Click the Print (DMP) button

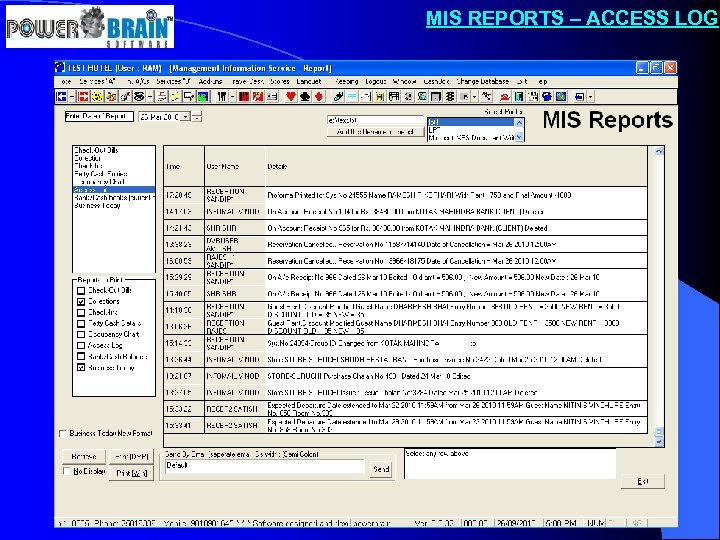[131, 457]
